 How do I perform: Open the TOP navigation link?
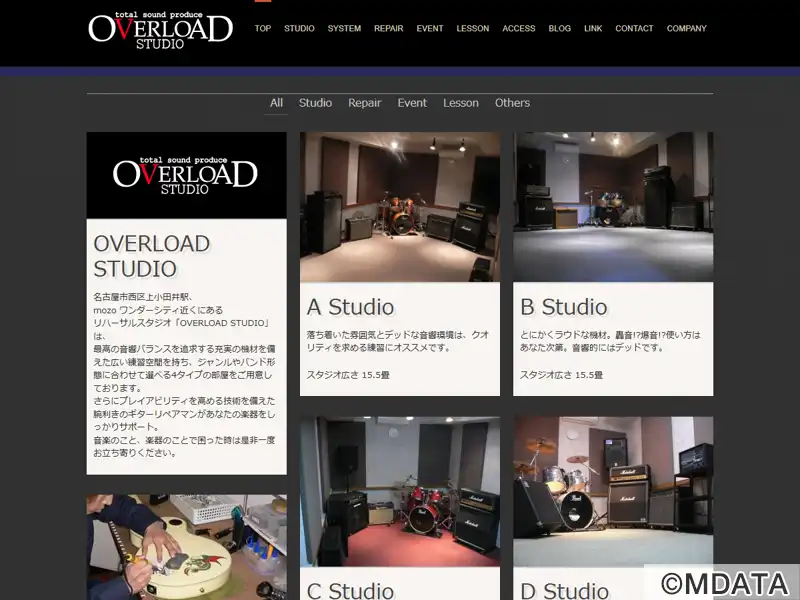pyautogui.click(x=263, y=29)
